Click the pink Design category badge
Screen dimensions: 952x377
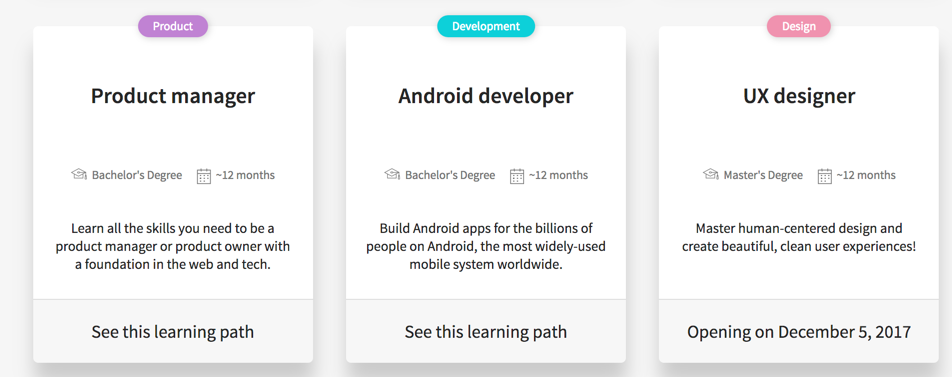pyautogui.click(x=798, y=26)
